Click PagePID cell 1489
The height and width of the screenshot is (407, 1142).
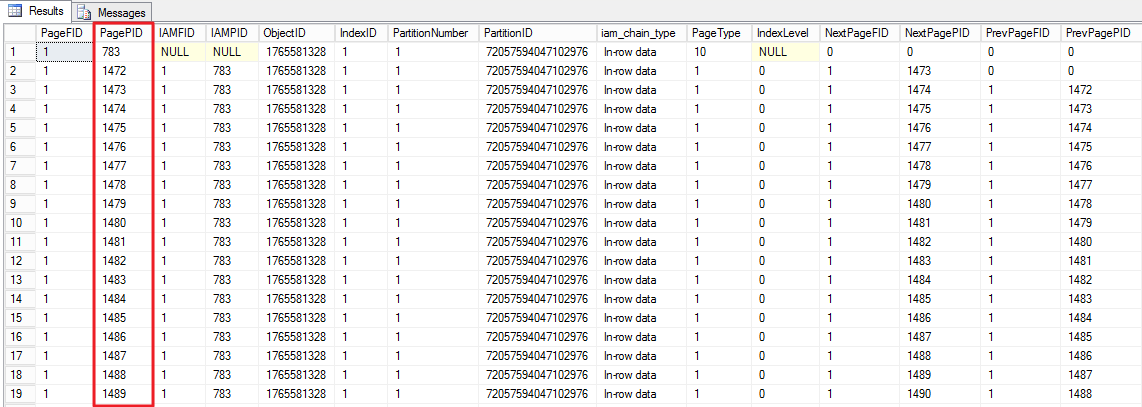(x=123, y=393)
